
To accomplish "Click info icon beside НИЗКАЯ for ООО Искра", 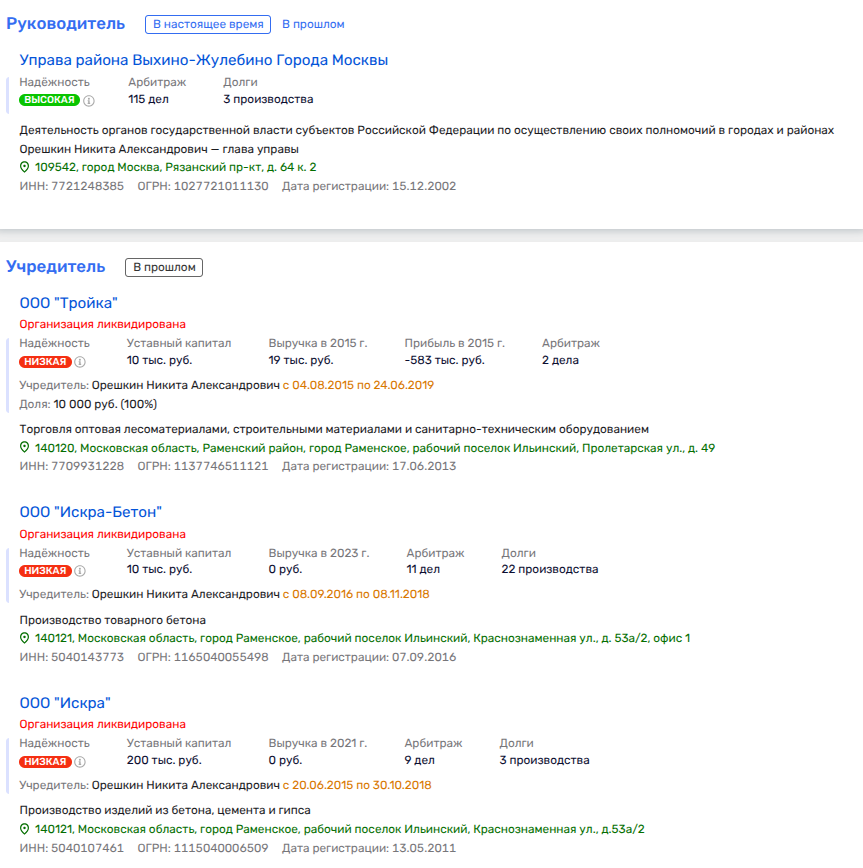I will click(x=81, y=761).
